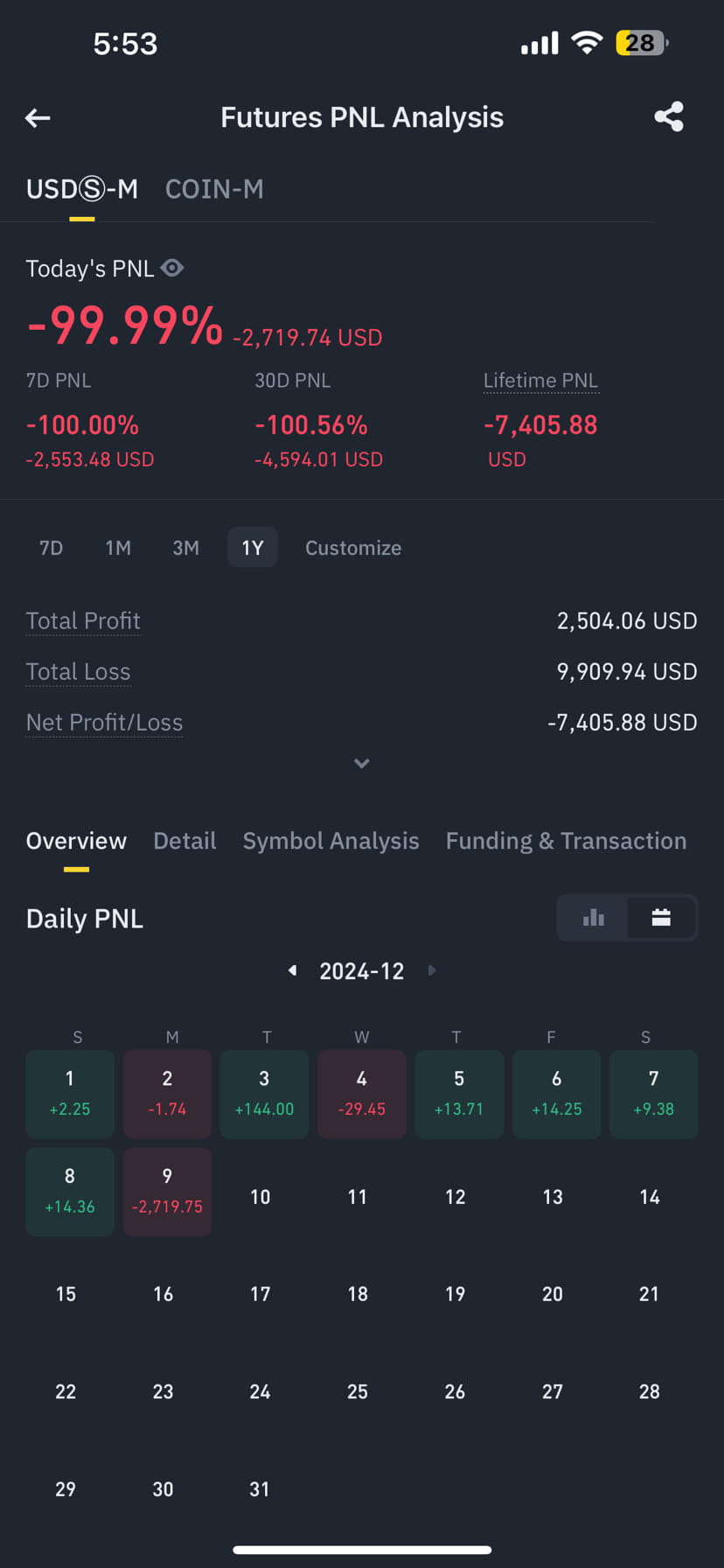Screen dimensions: 724x1568
Task: Toggle the eye icon beside Today's PNL
Action: tap(172, 268)
